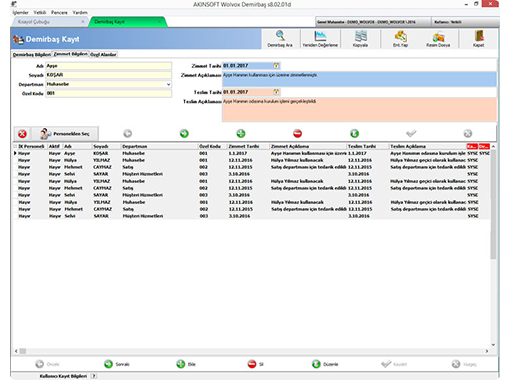The height and width of the screenshot is (380, 510).
Task: Click Kullanıcı Kayıt Bilgileri label
Action: tap(63, 376)
